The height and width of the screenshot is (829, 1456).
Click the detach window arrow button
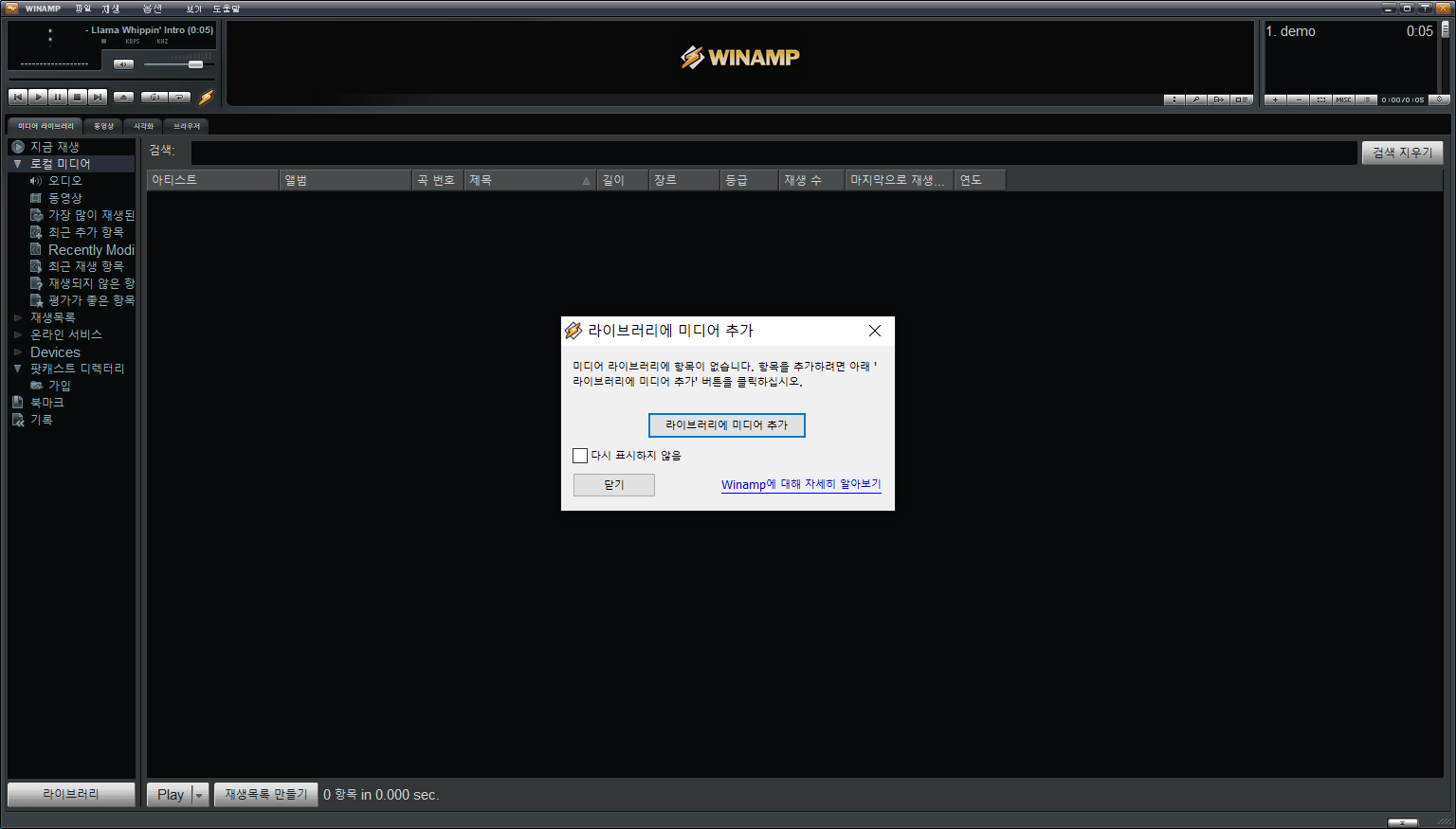1219,99
